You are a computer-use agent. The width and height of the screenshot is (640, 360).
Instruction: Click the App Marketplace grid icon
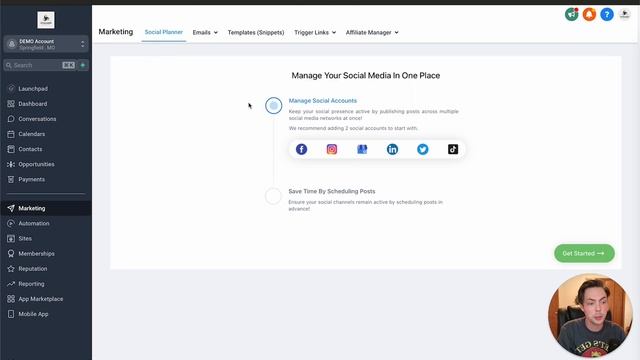(11, 299)
